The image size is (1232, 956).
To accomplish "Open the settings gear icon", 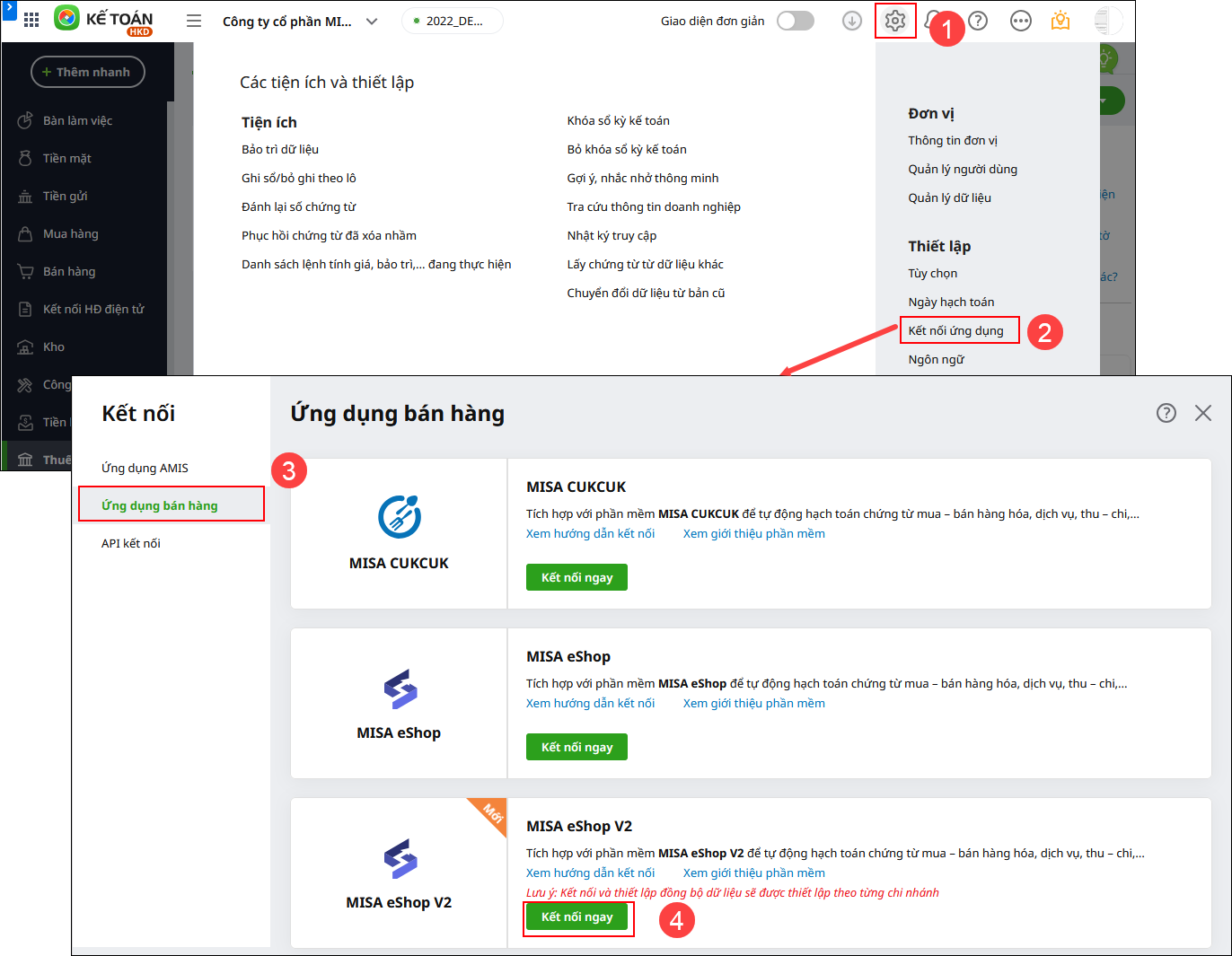I will (x=895, y=21).
